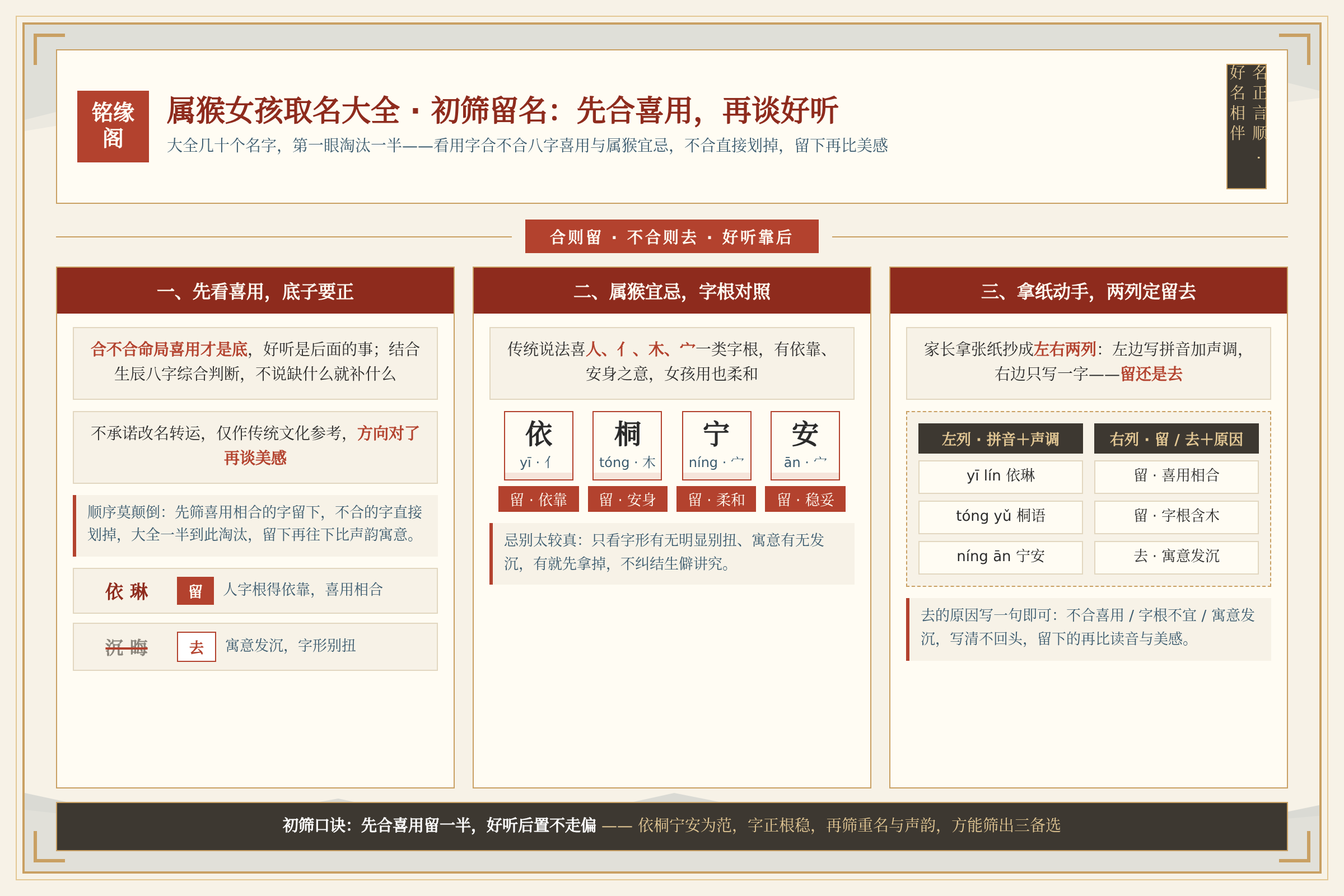Click column header 左列 · 拼音+声调
Screen dimensions: 1344x896
pyautogui.click(x=1001, y=439)
